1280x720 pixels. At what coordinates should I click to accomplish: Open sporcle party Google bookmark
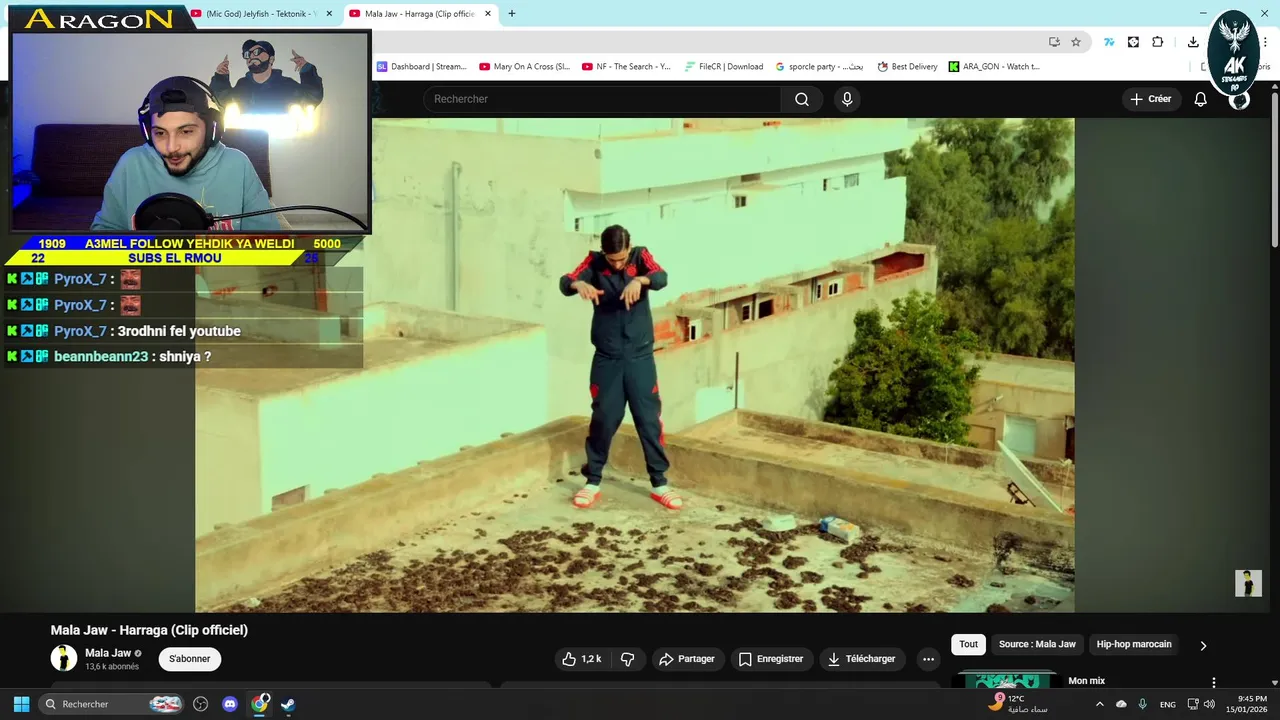tap(819, 67)
